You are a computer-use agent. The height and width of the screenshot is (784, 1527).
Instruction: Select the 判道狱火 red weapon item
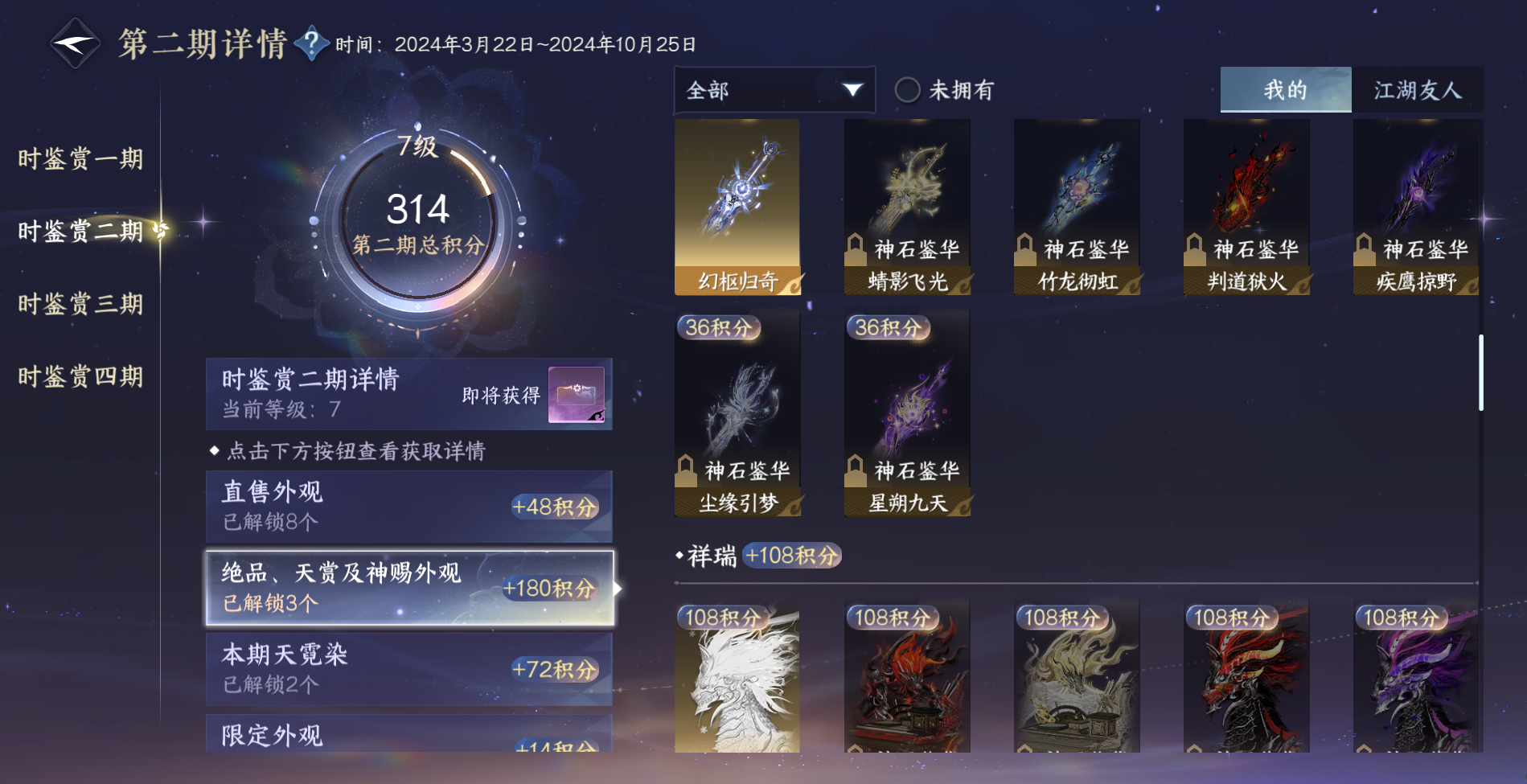[1246, 207]
